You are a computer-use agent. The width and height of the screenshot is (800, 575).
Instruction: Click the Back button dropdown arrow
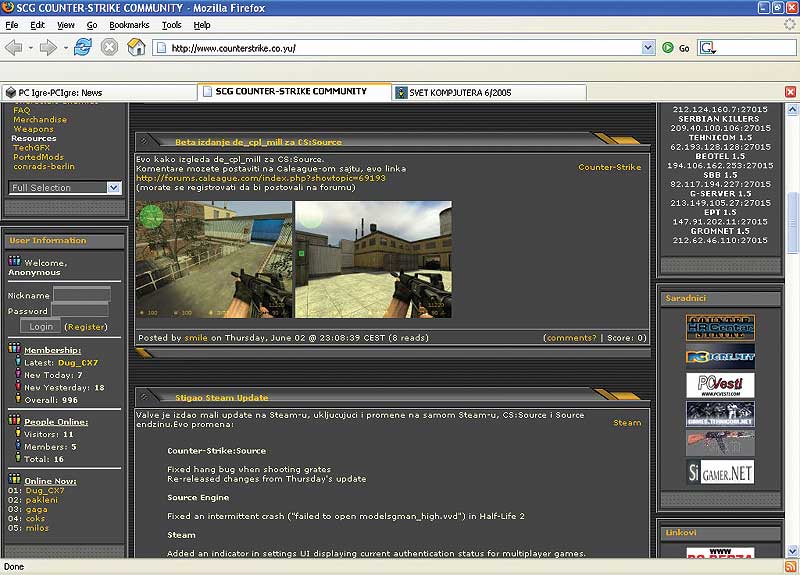click(x=31, y=48)
